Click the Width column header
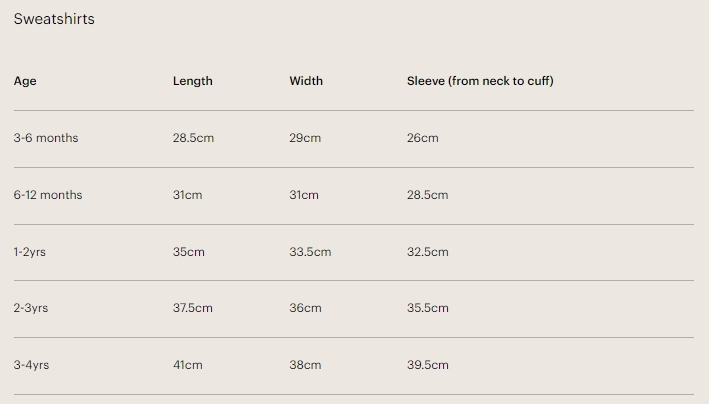The width and height of the screenshot is (709, 404). click(306, 81)
